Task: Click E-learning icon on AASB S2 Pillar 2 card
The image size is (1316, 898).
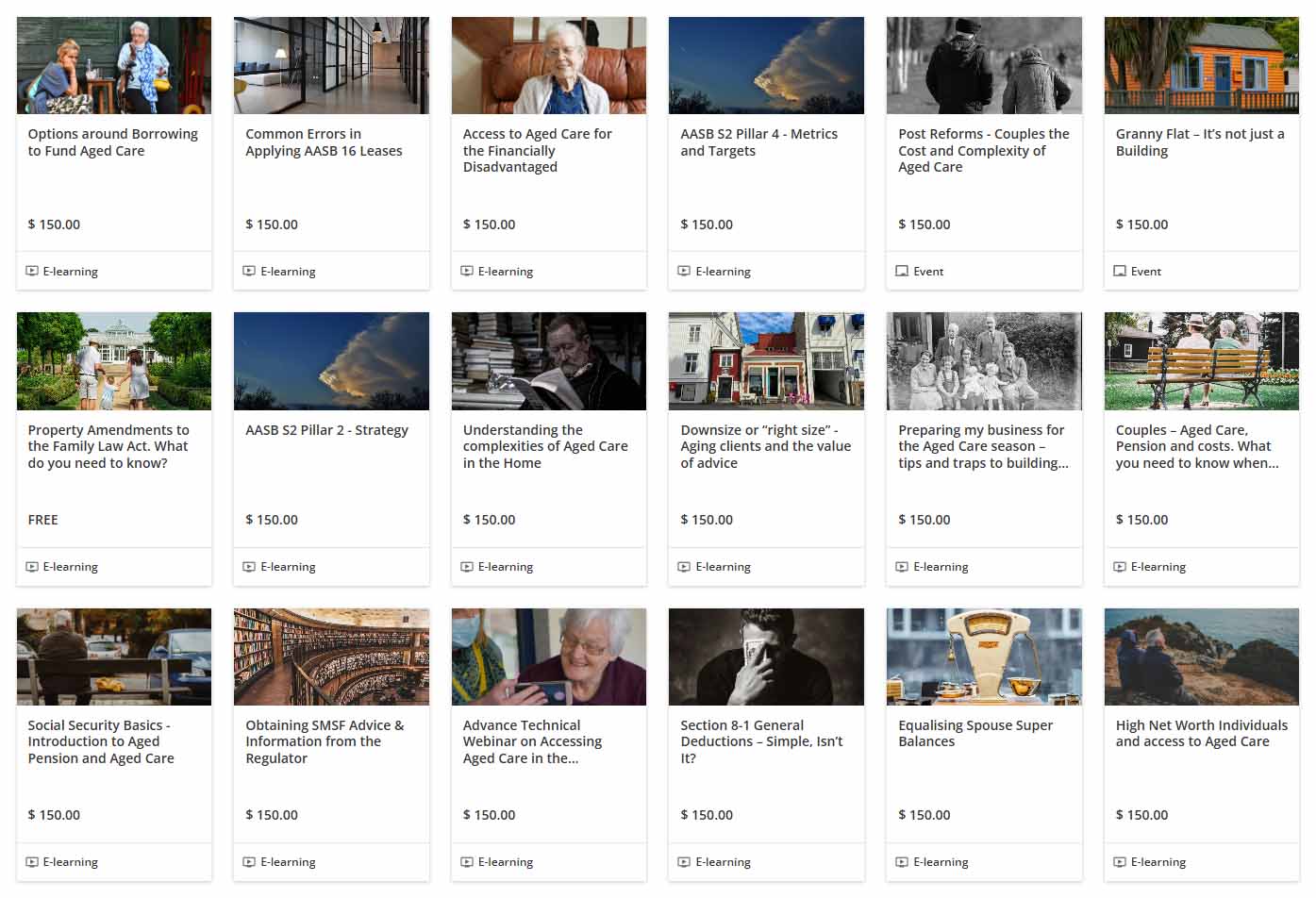Action: click(x=250, y=567)
